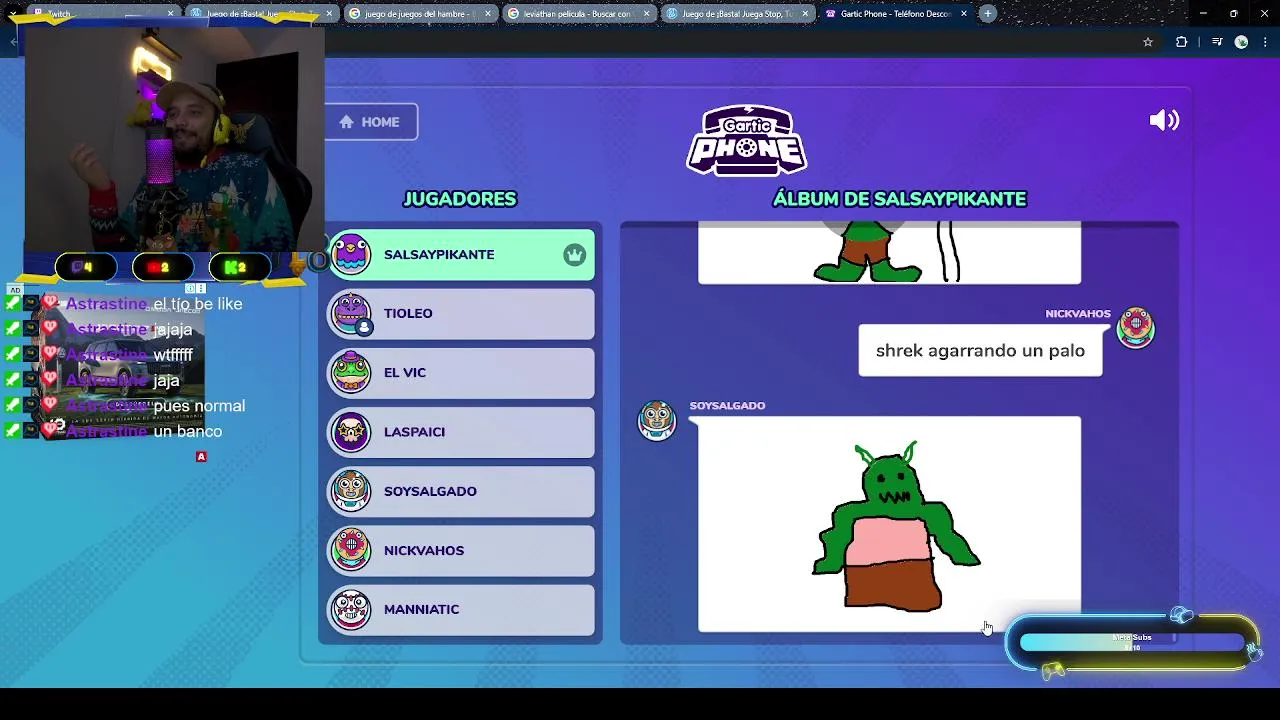Click the SOYSALGADO name above the drawing
The width and height of the screenshot is (1280, 720).
tap(727, 406)
